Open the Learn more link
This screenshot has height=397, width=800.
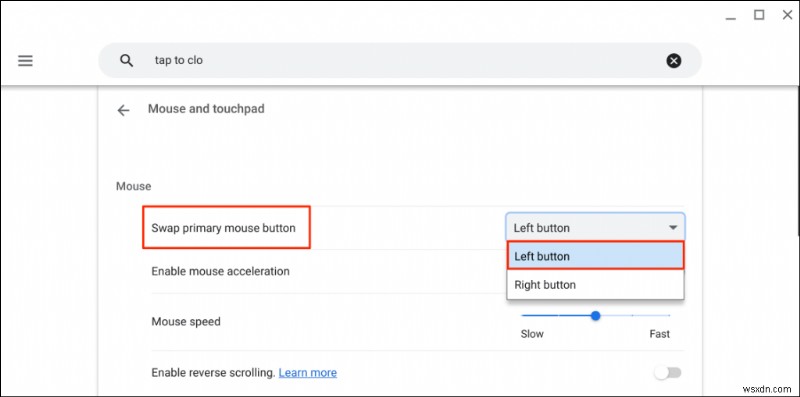[x=308, y=373]
